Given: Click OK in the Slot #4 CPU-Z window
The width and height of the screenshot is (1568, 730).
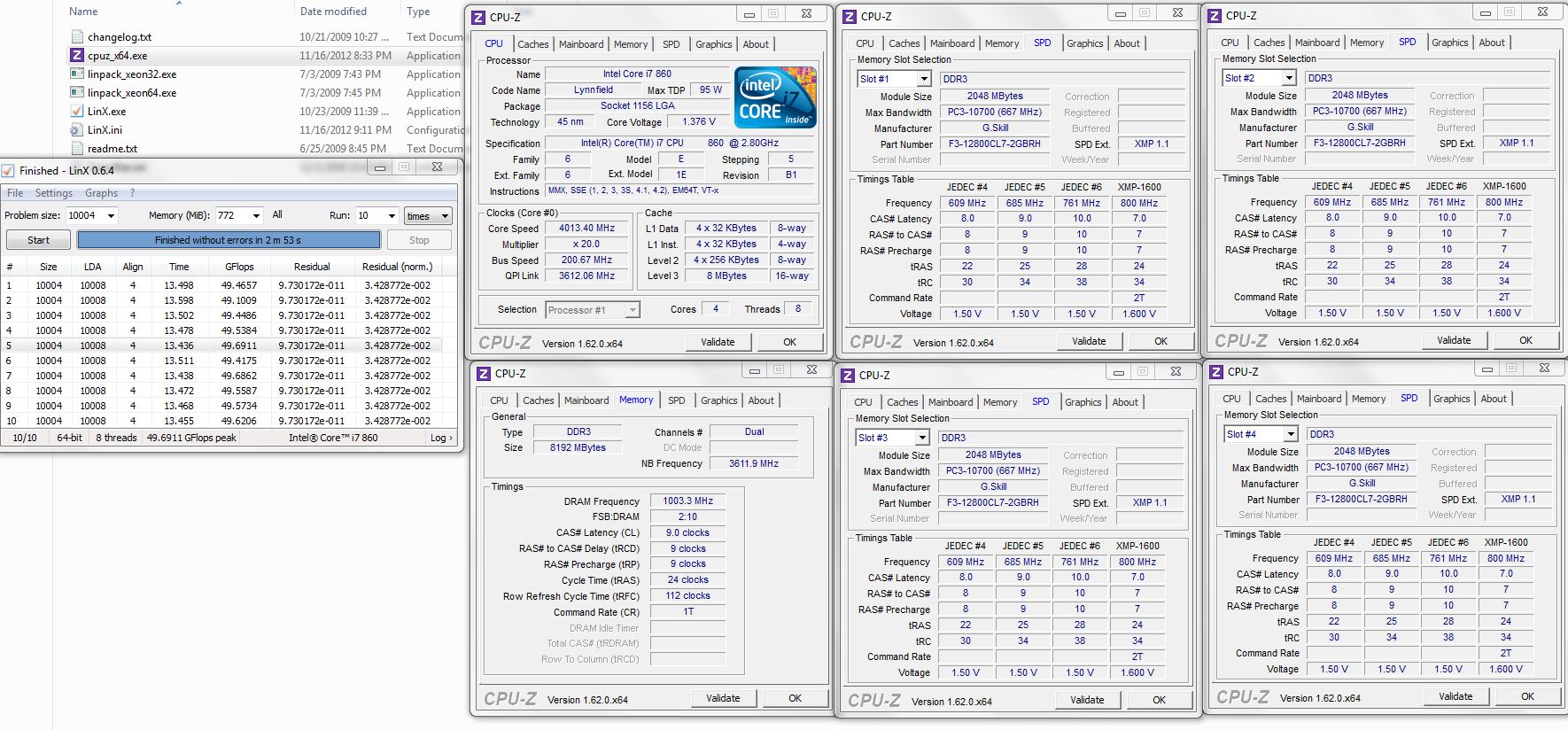Looking at the screenshot, I should pos(1528,696).
